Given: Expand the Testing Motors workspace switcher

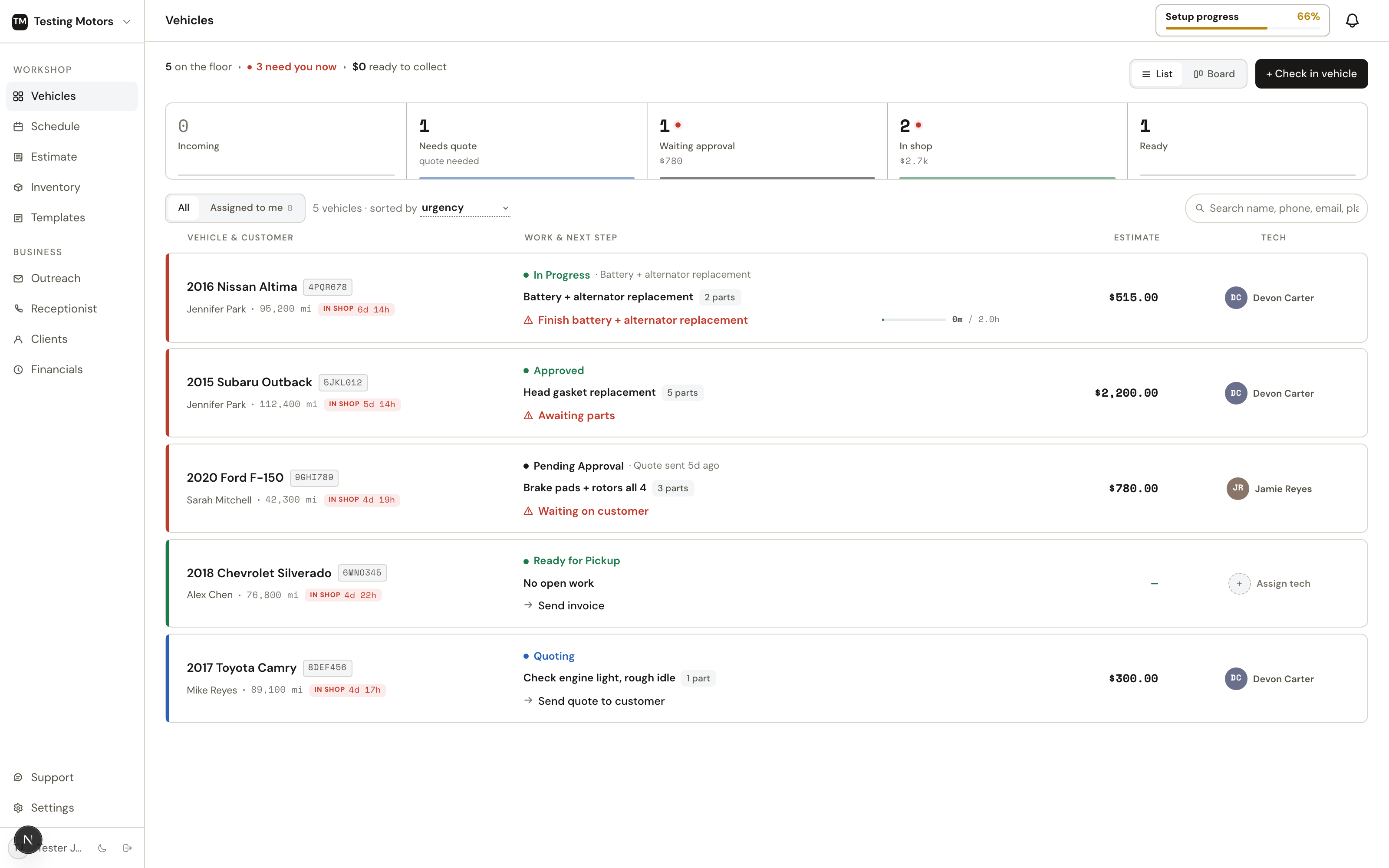Looking at the screenshot, I should click(x=72, y=21).
